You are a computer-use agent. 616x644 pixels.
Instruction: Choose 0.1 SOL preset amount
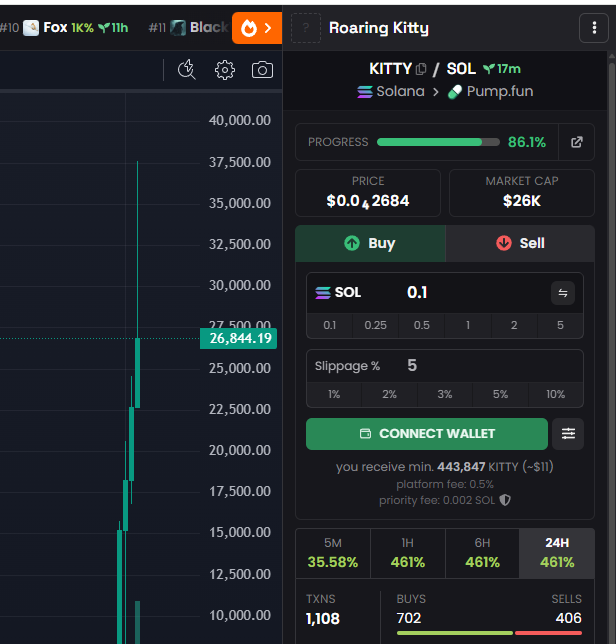(330, 325)
